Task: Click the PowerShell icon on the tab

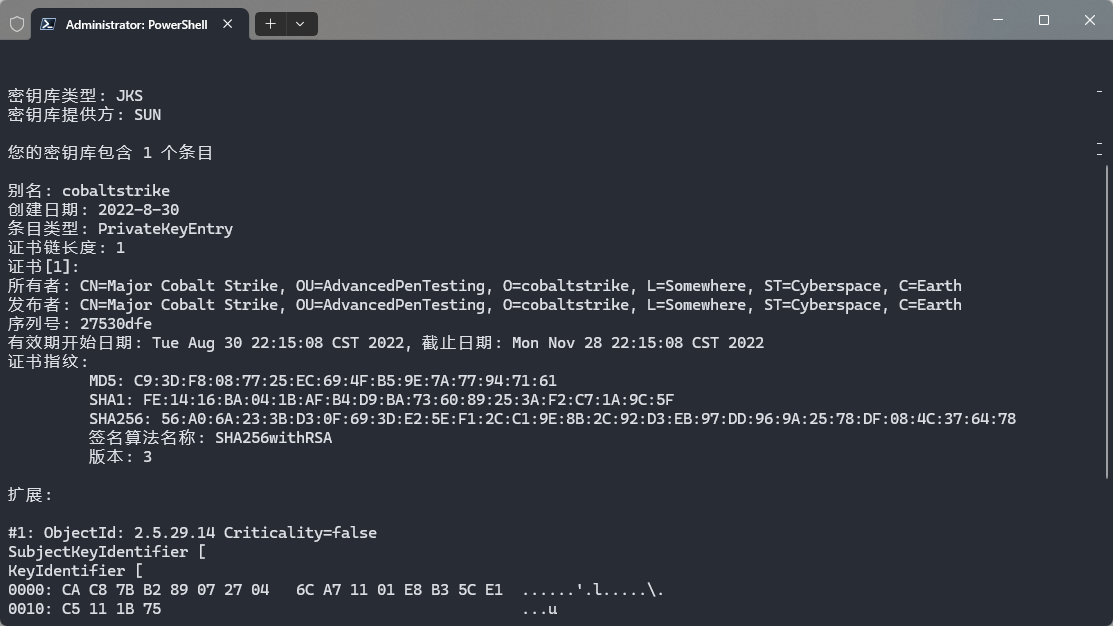Action: click(48, 24)
